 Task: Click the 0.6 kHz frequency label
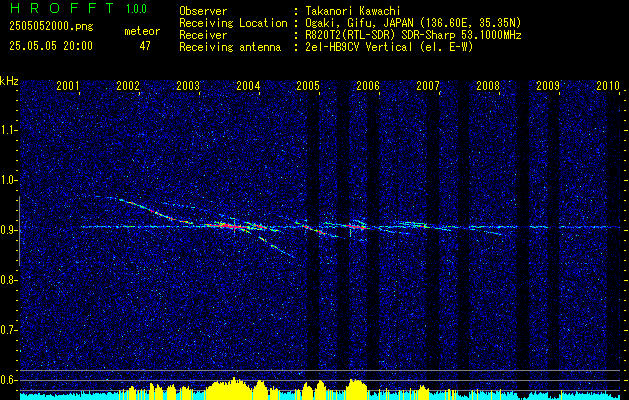(8, 380)
